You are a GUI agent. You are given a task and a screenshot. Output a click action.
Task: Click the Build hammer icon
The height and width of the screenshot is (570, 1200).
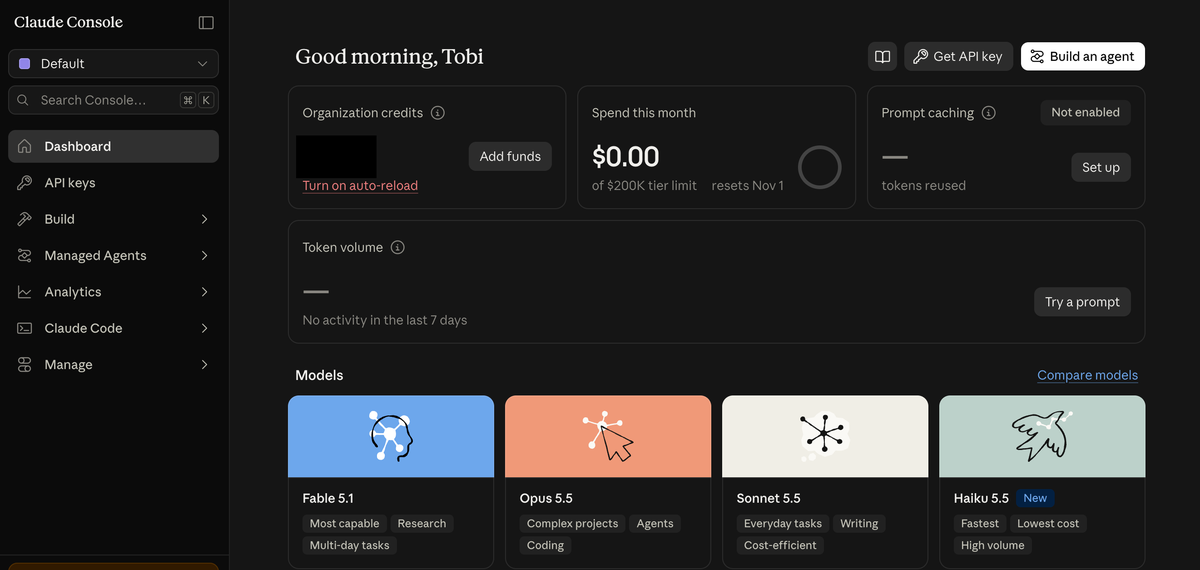(25, 219)
